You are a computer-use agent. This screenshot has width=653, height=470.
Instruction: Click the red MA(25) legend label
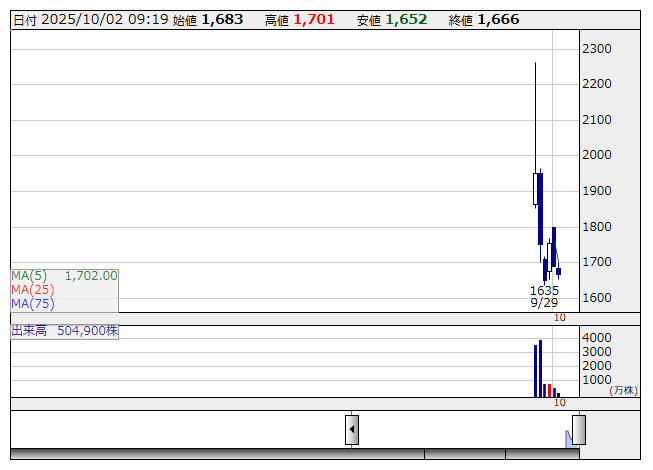coord(33,290)
